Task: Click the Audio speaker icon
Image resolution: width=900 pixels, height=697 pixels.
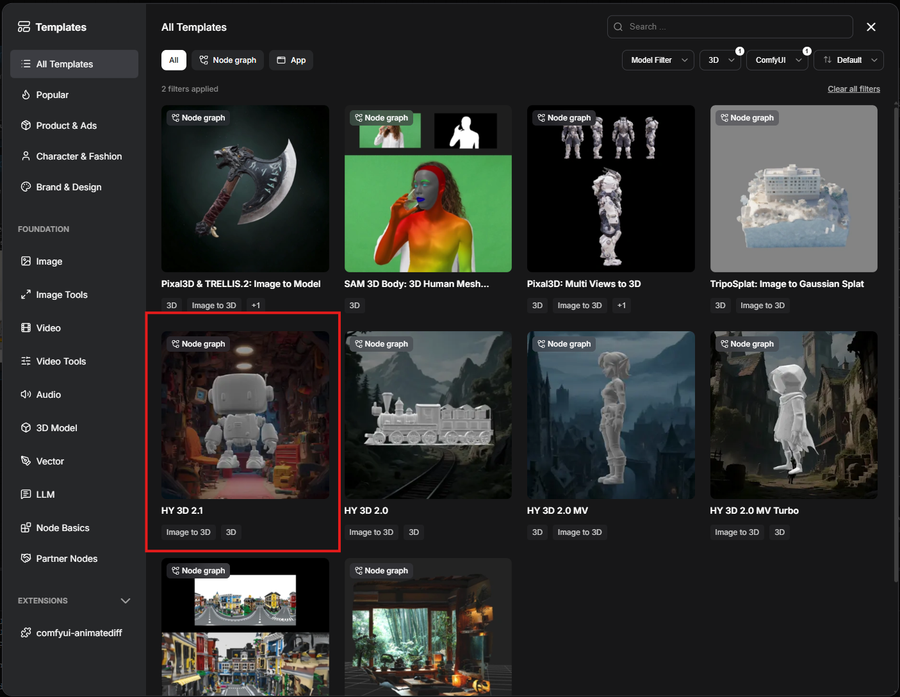Action: (26, 394)
